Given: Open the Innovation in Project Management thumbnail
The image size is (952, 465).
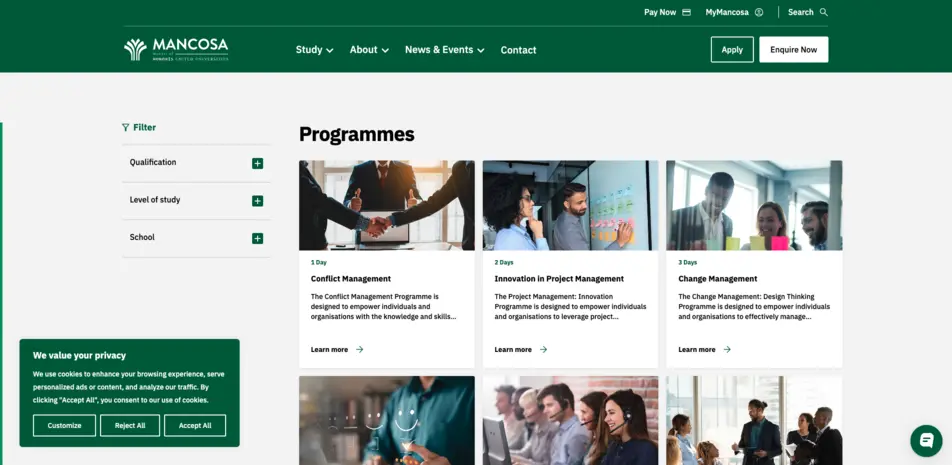Looking at the screenshot, I should click(x=570, y=205).
